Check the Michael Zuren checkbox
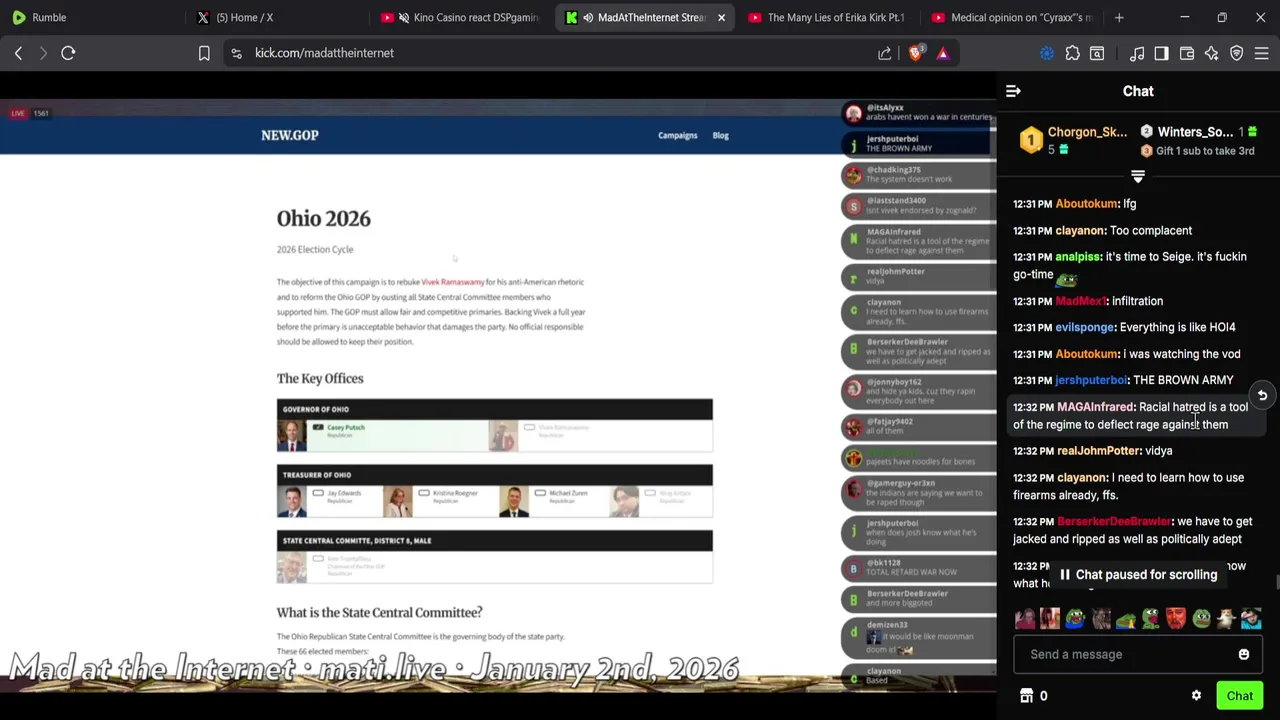The image size is (1280, 720). 540,493
